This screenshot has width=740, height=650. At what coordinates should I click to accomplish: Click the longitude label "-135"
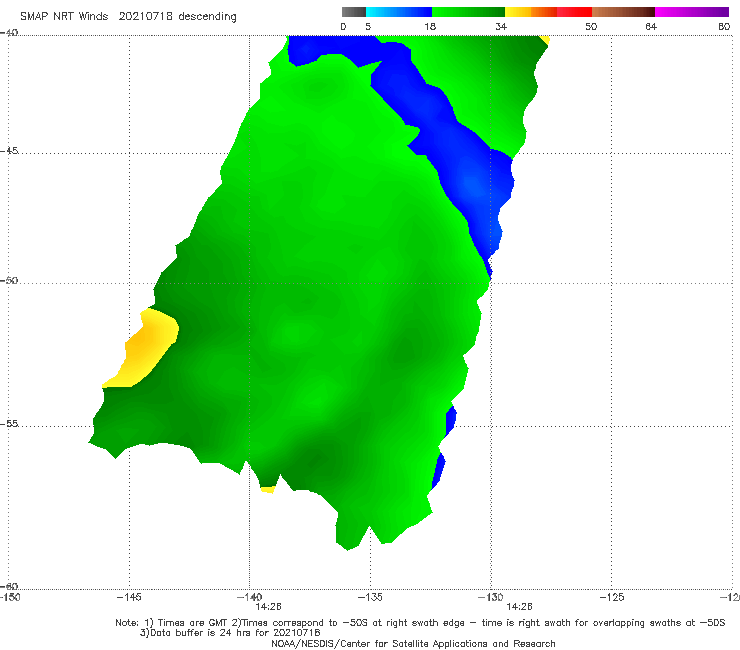point(370,597)
